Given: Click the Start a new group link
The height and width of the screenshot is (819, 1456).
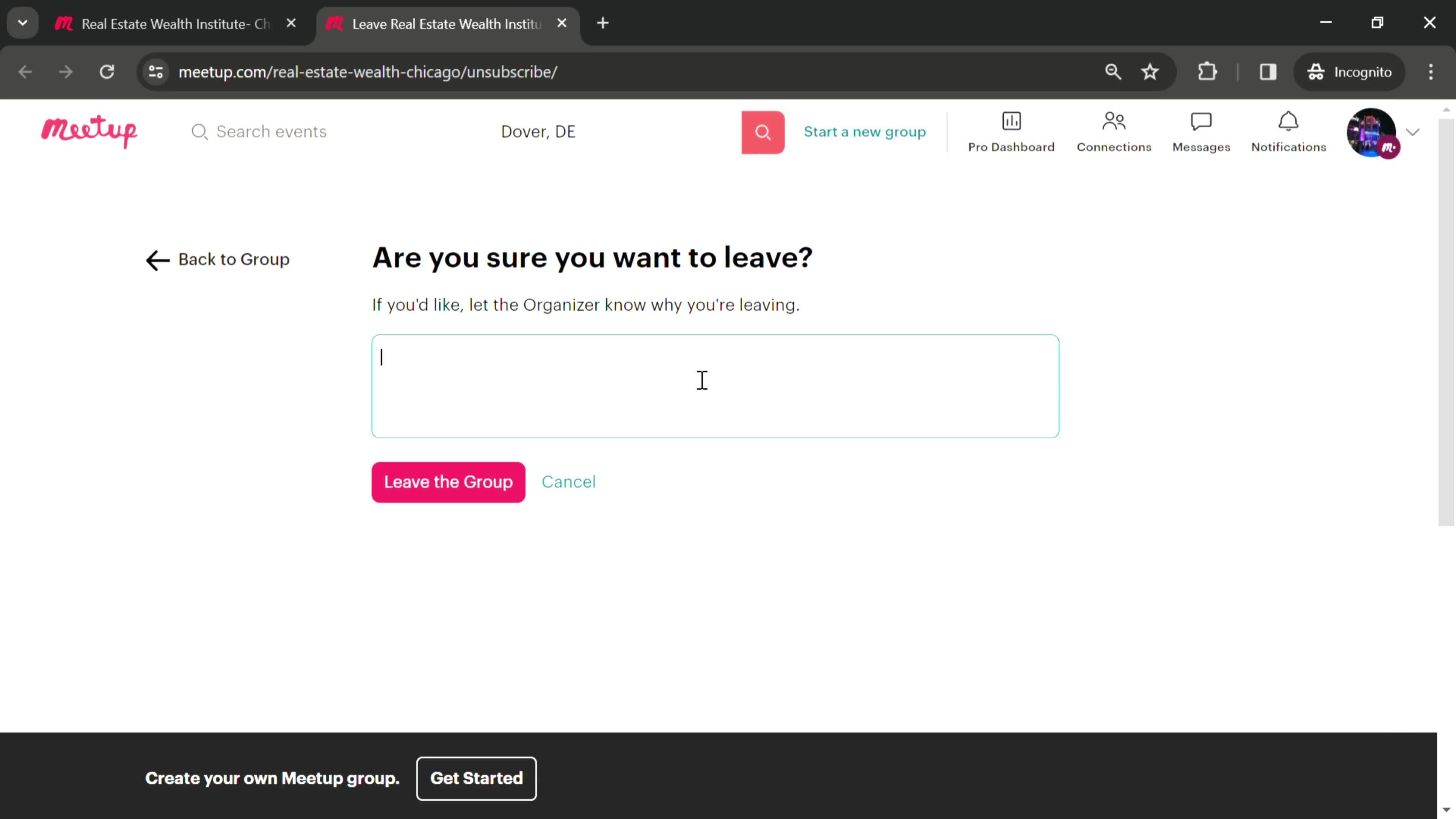Looking at the screenshot, I should (x=865, y=131).
